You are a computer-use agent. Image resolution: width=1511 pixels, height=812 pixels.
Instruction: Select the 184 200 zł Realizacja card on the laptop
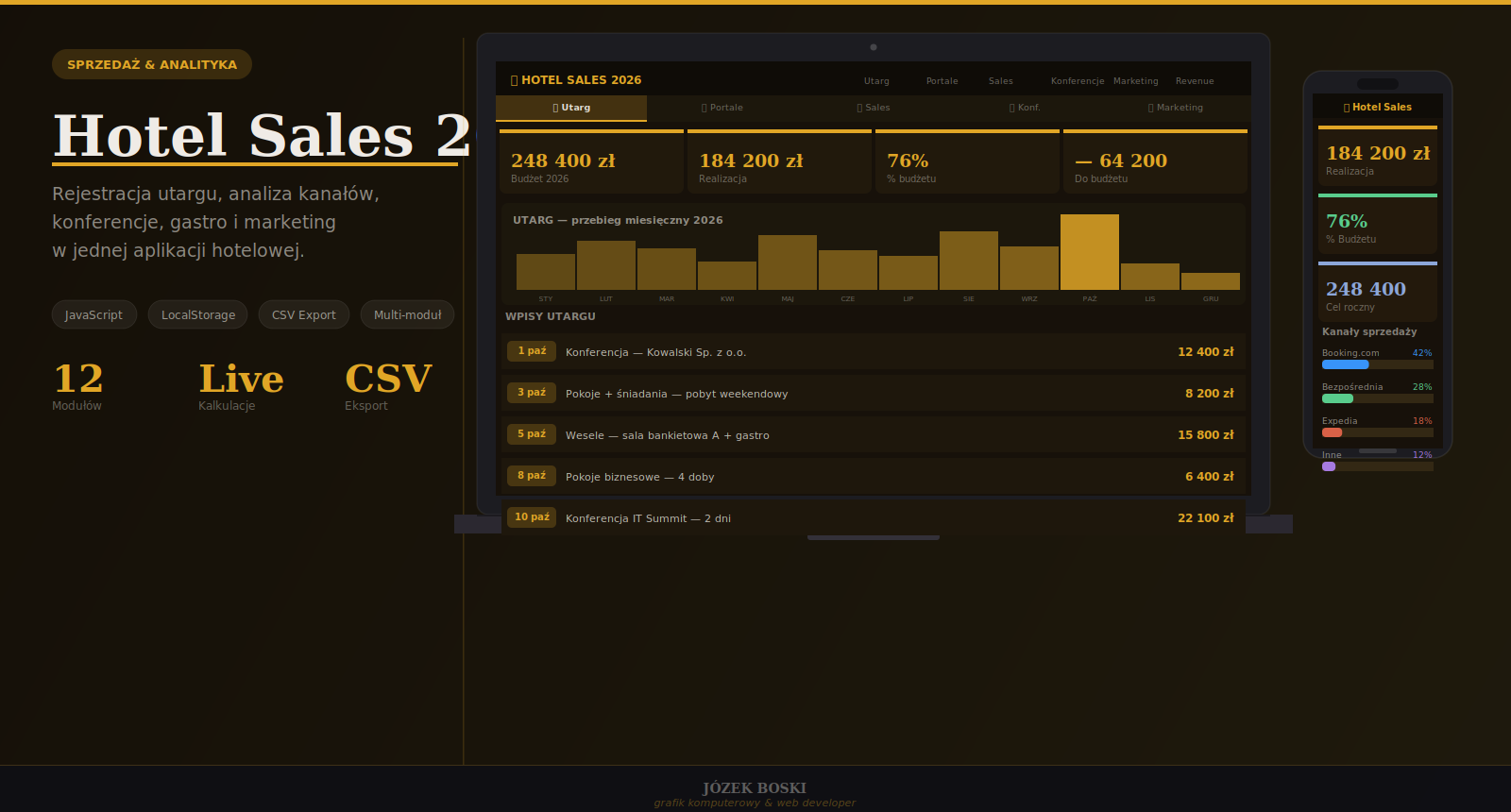(x=779, y=161)
